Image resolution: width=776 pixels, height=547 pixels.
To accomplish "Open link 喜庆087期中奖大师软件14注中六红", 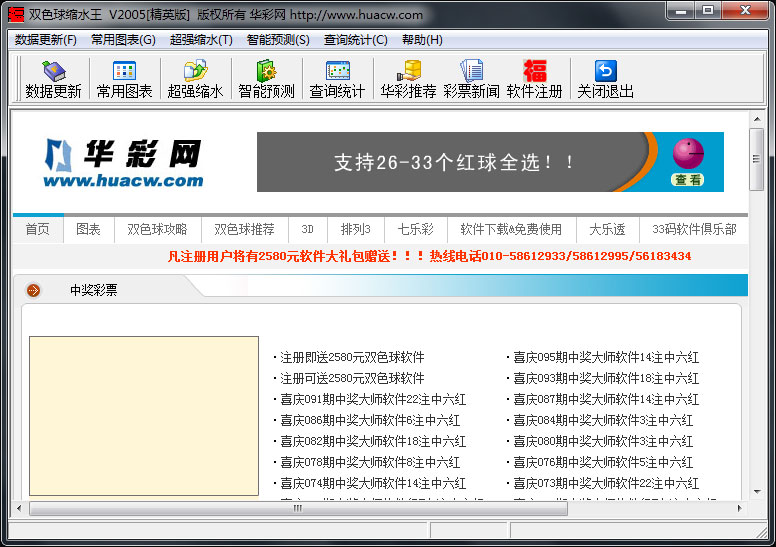I will (606, 399).
